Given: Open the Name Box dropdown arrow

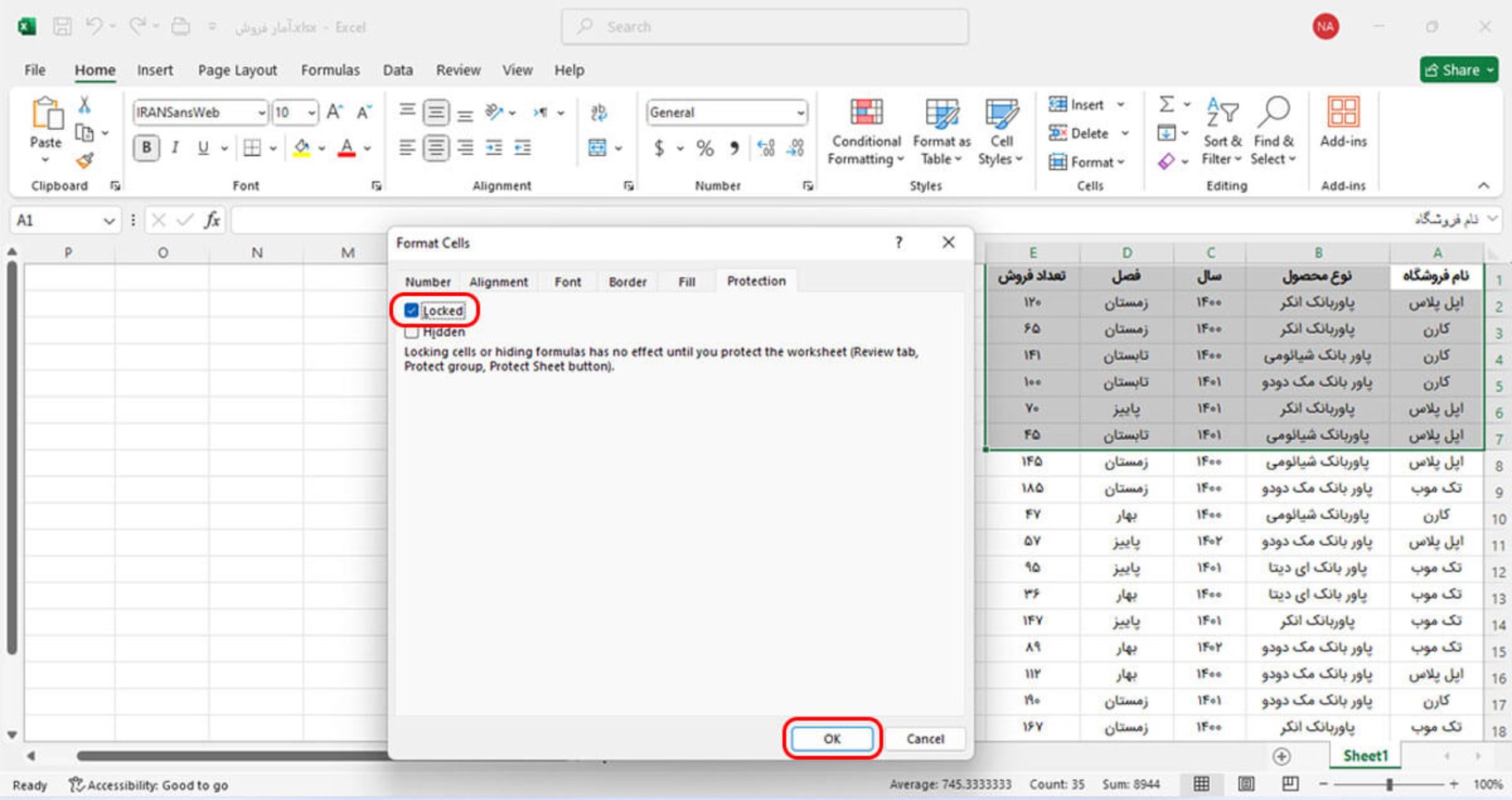Looking at the screenshot, I should [x=109, y=221].
